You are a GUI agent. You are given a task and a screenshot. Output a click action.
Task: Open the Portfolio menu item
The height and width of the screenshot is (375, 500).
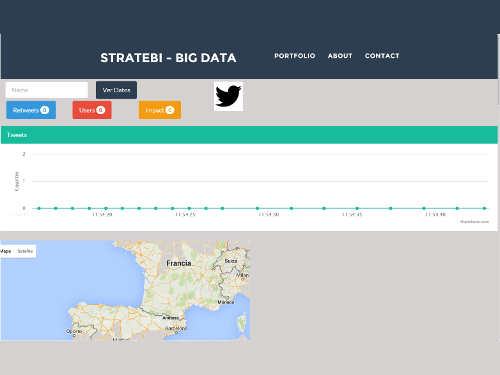[295, 56]
